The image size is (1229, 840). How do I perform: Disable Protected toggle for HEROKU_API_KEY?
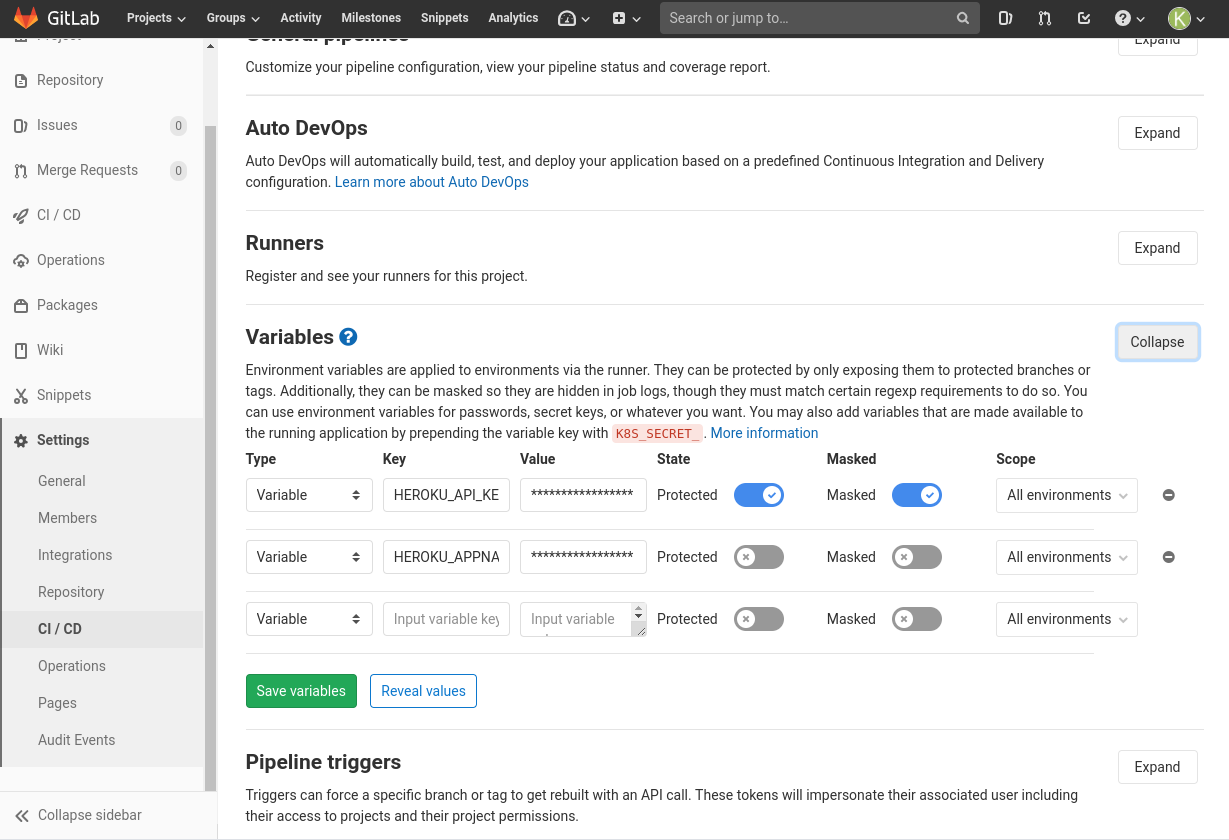758,495
